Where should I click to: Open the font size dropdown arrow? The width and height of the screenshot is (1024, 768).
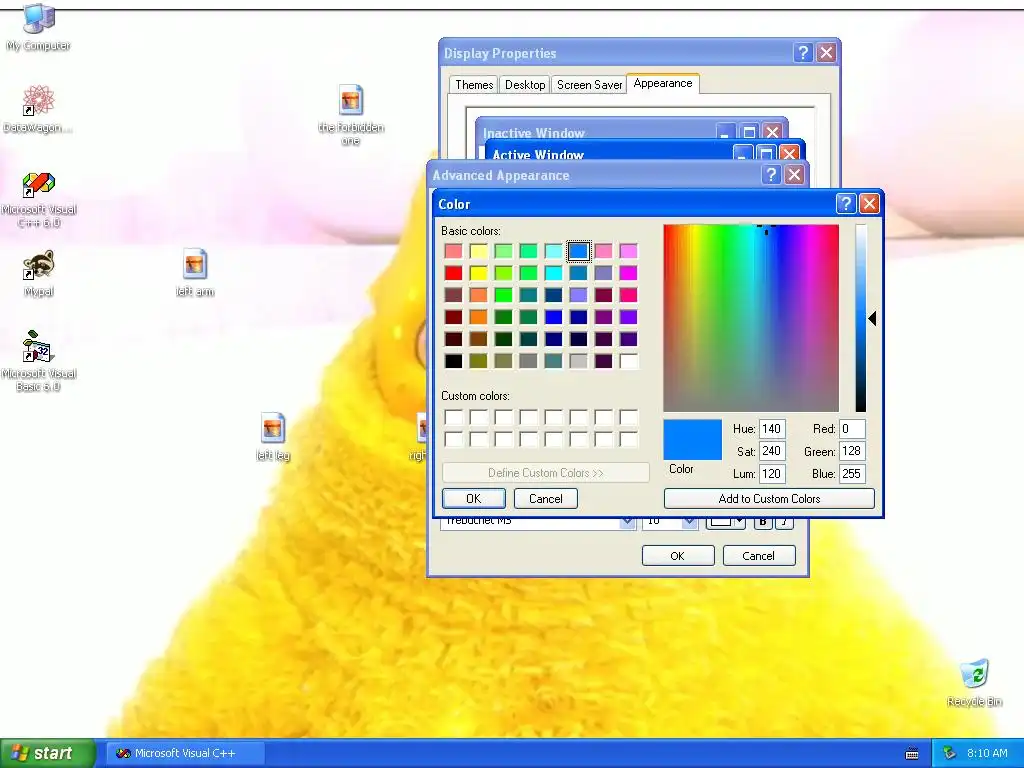689,522
